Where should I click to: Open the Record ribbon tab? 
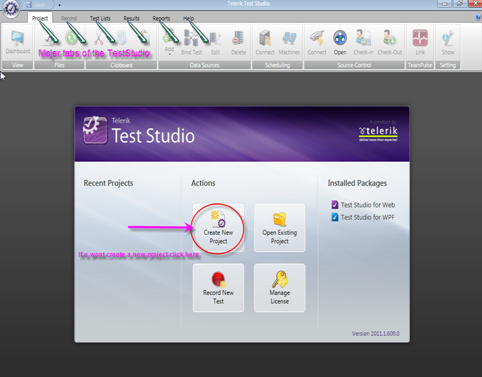[69, 18]
